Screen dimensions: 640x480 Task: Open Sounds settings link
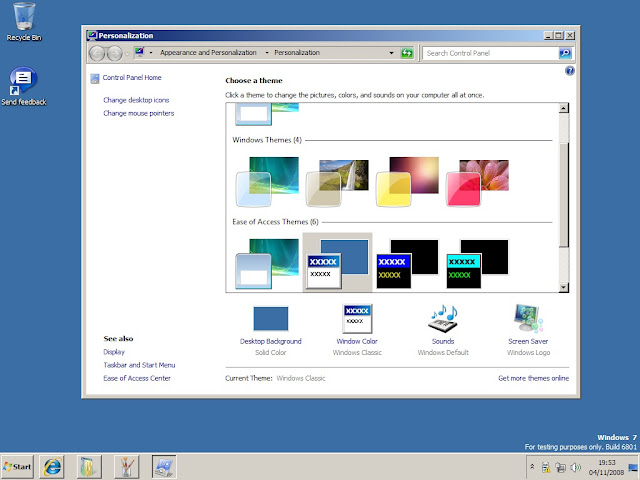click(443, 341)
